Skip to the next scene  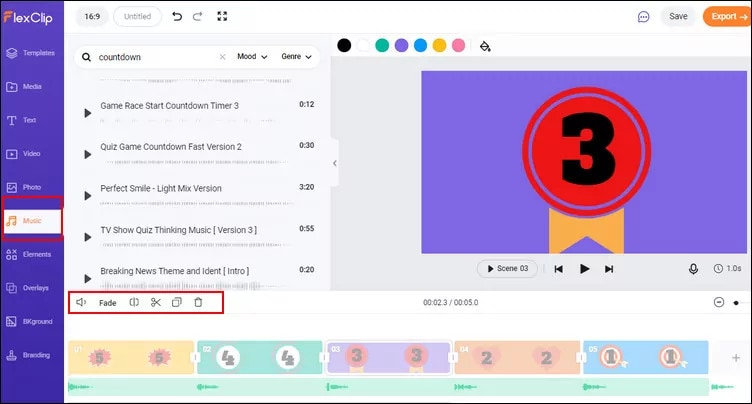click(609, 269)
